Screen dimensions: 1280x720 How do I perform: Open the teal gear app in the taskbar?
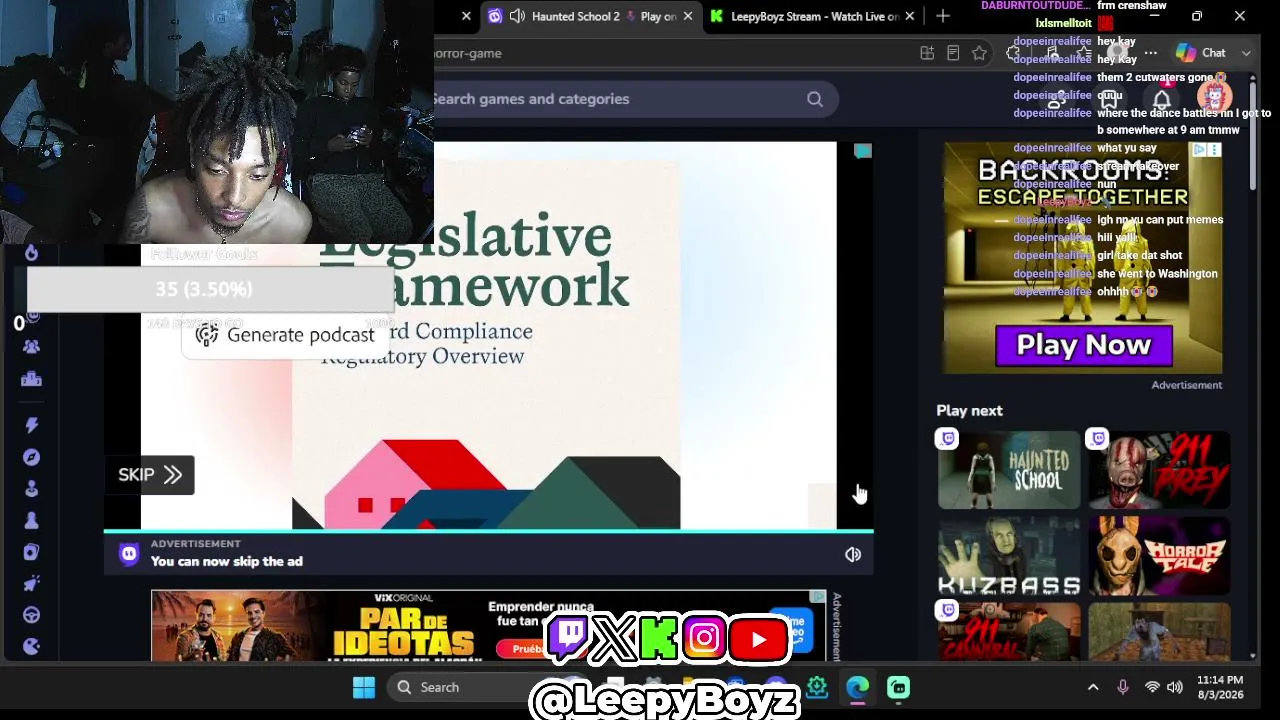coord(817,687)
